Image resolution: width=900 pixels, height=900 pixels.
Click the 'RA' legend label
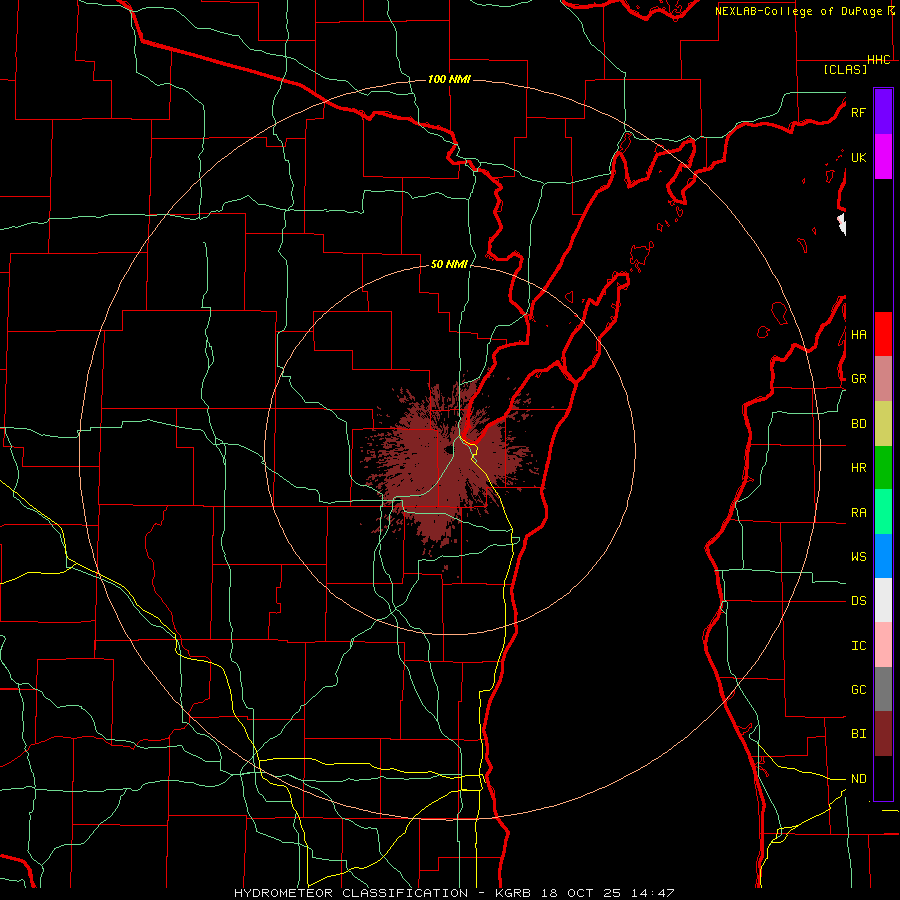click(x=858, y=513)
